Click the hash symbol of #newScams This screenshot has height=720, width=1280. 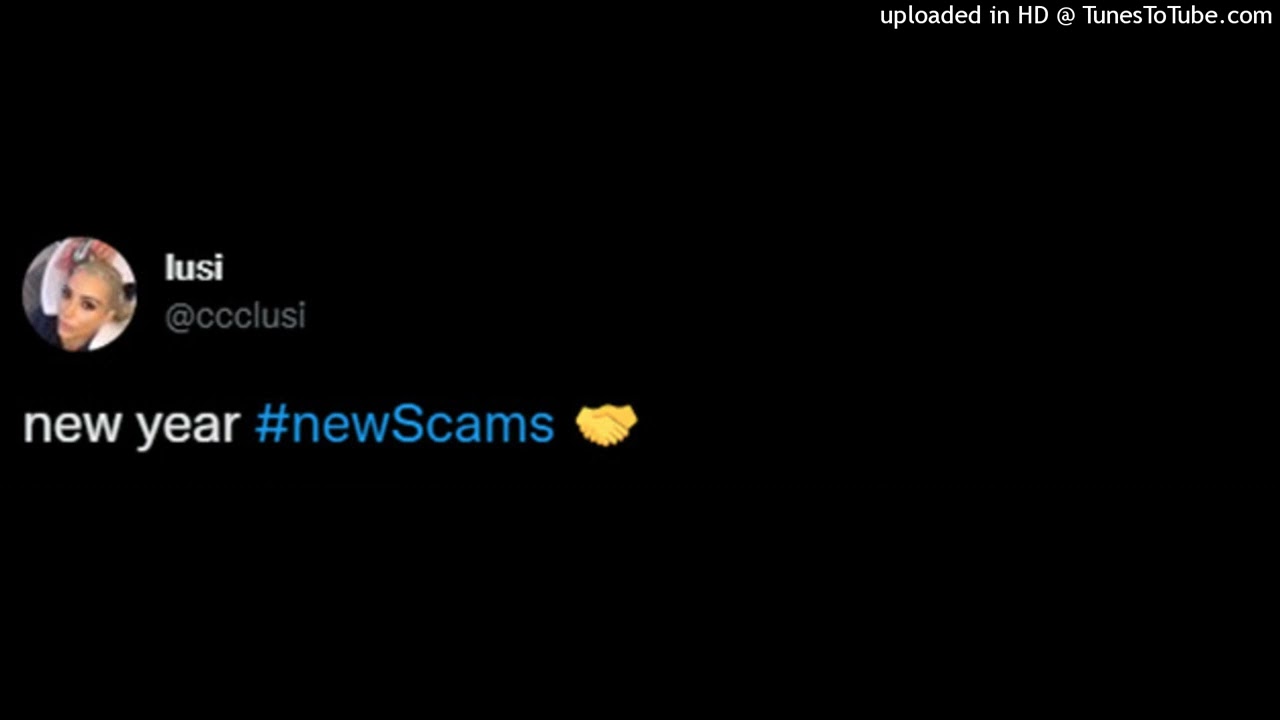coord(271,425)
